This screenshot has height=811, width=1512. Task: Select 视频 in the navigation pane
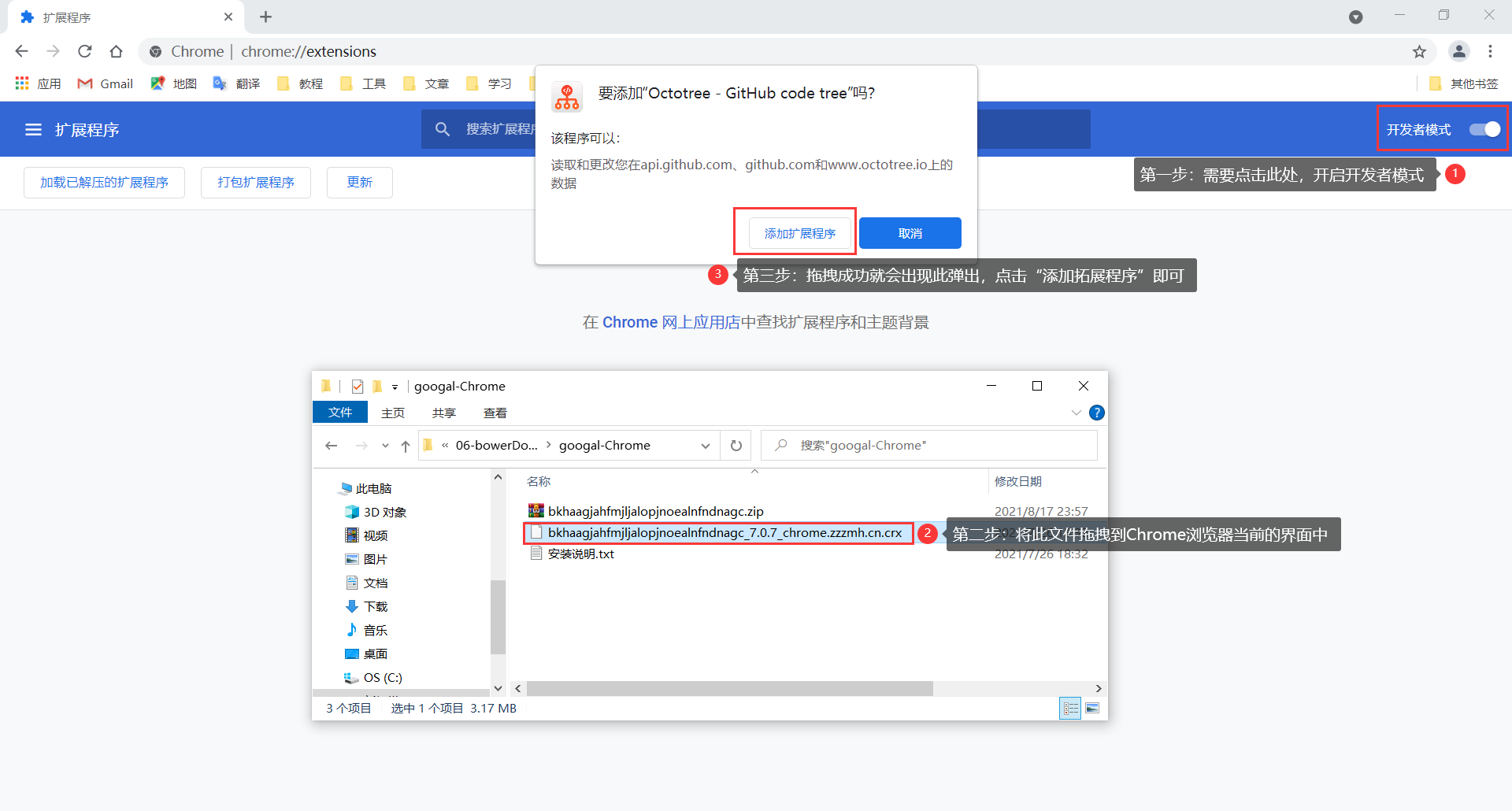pyautogui.click(x=367, y=535)
